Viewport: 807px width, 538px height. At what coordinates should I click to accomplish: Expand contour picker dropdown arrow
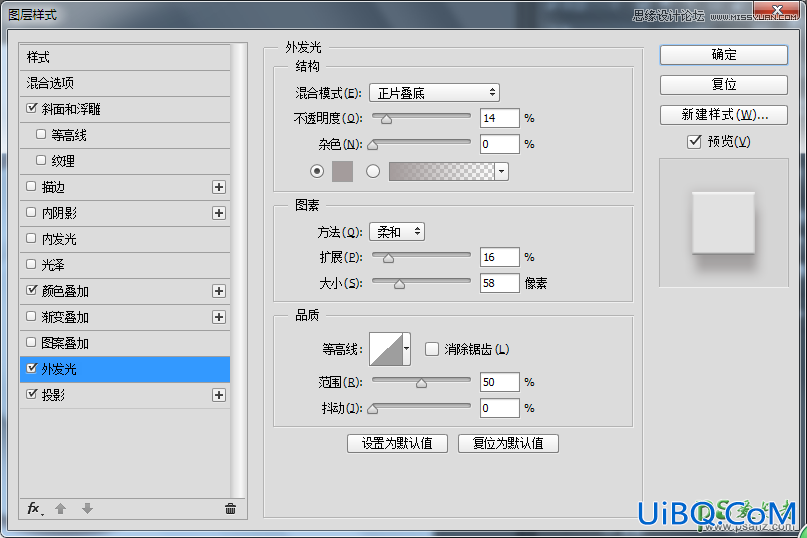[407, 349]
